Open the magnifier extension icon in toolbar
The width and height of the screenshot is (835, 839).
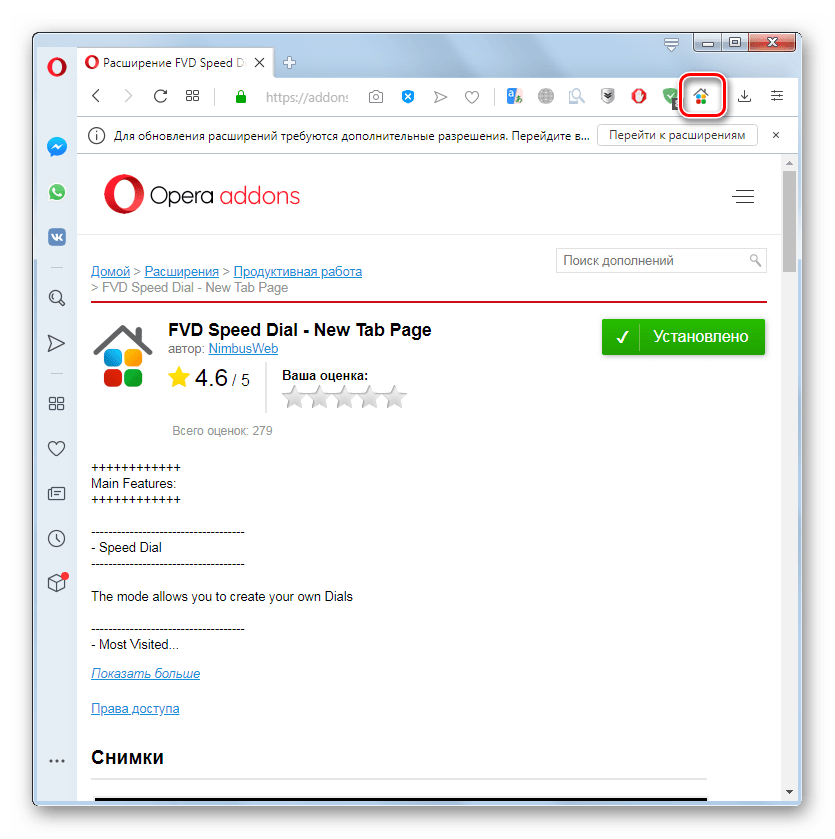pos(576,96)
